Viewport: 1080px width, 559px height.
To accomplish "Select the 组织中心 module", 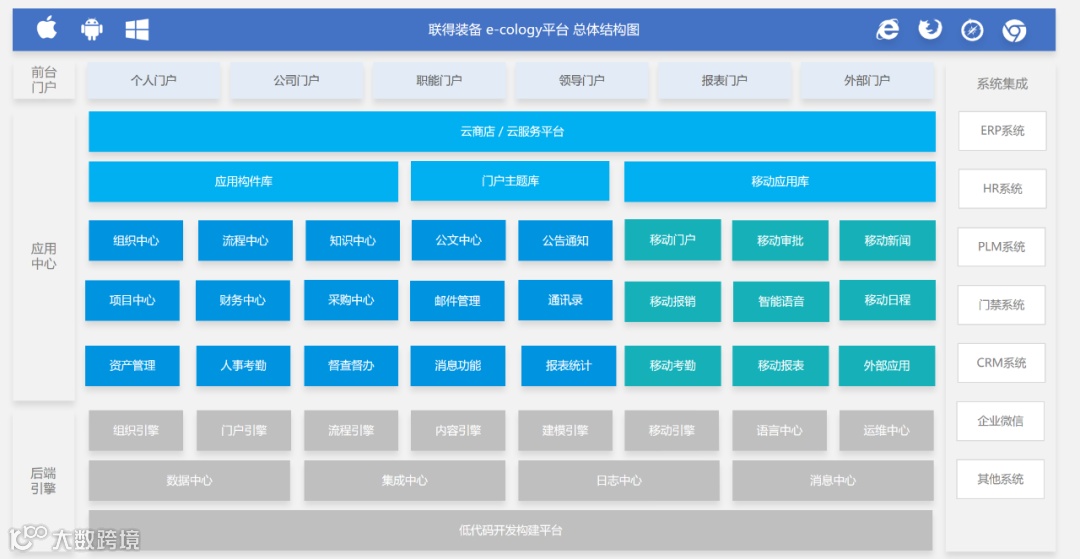I will [x=136, y=240].
